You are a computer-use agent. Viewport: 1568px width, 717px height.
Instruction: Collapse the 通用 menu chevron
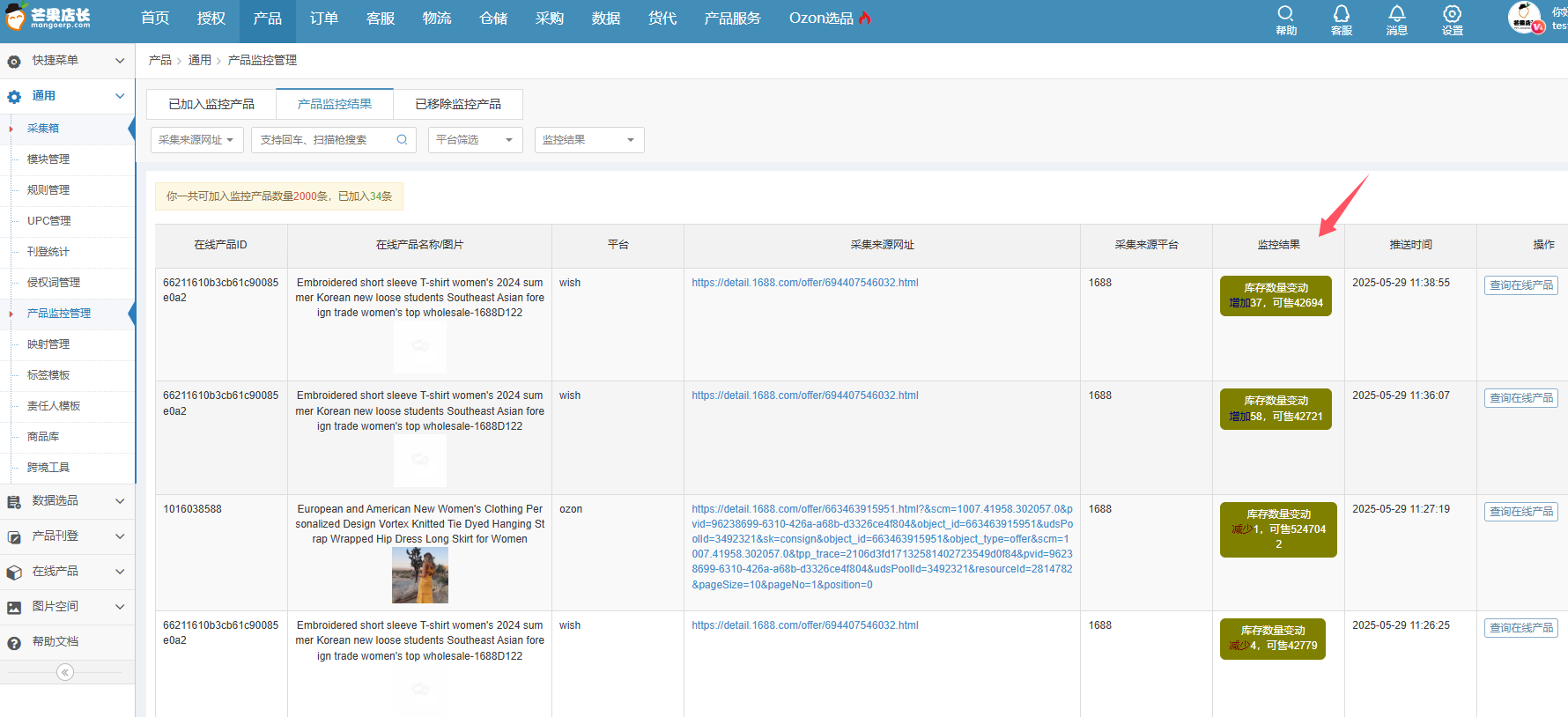click(120, 96)
